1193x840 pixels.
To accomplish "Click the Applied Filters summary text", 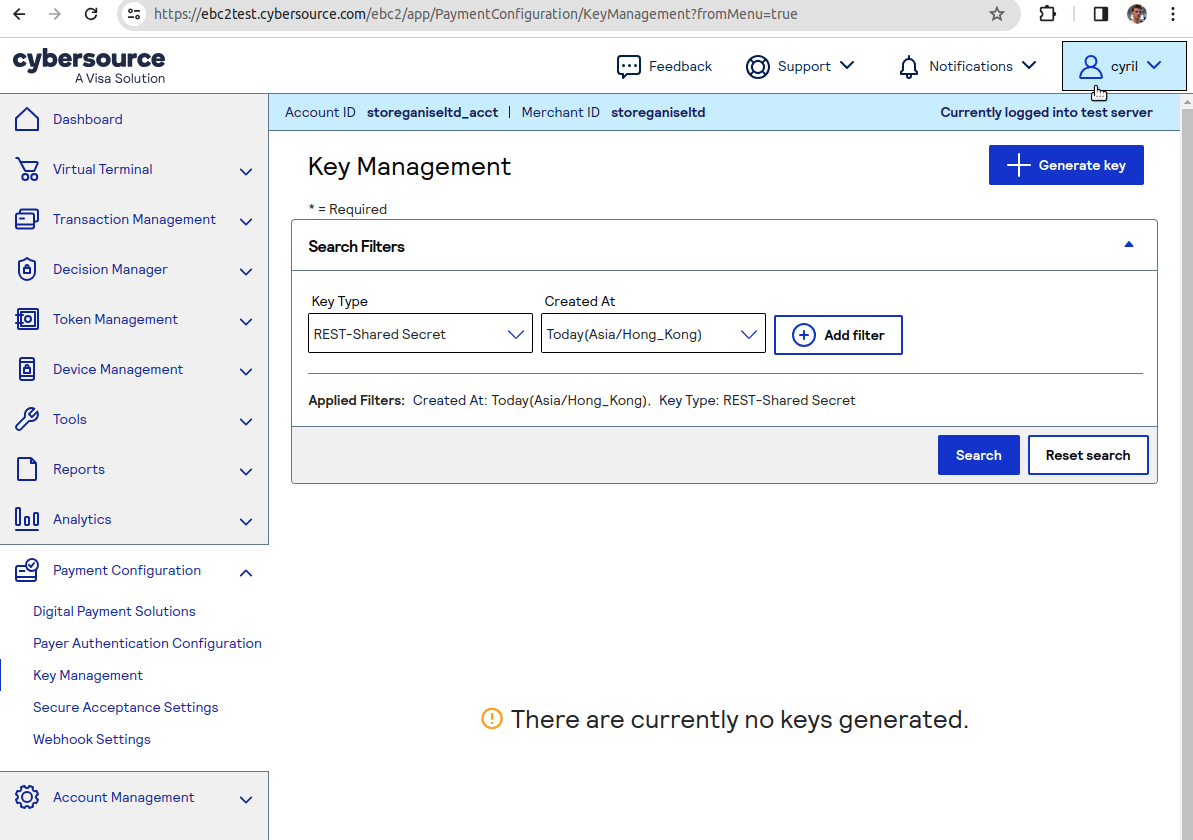I will pyautogui.click(x=581, y=400).
